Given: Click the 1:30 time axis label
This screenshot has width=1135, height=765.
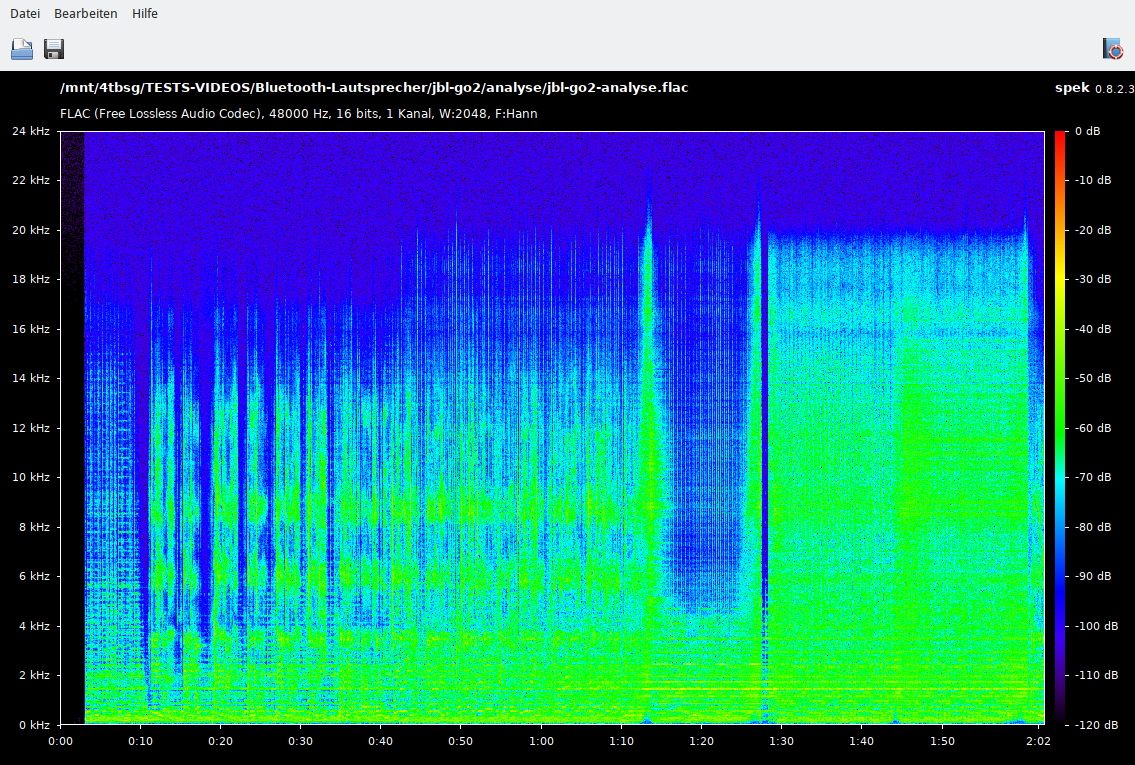Looking at the screenshot, I should click(781, 741).
